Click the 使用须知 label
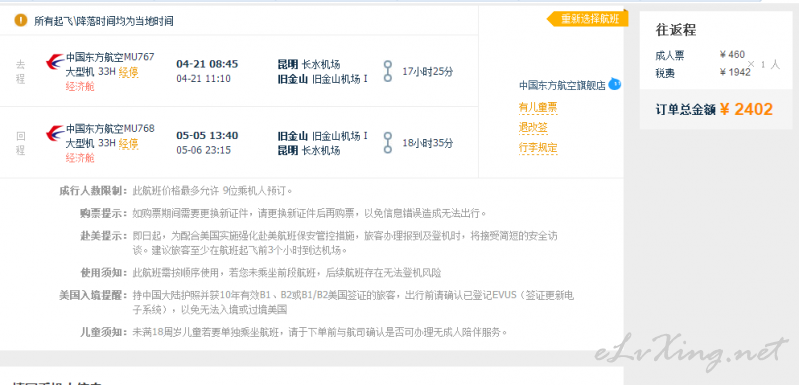Viewport: 799px width, 385px height. 103,272
